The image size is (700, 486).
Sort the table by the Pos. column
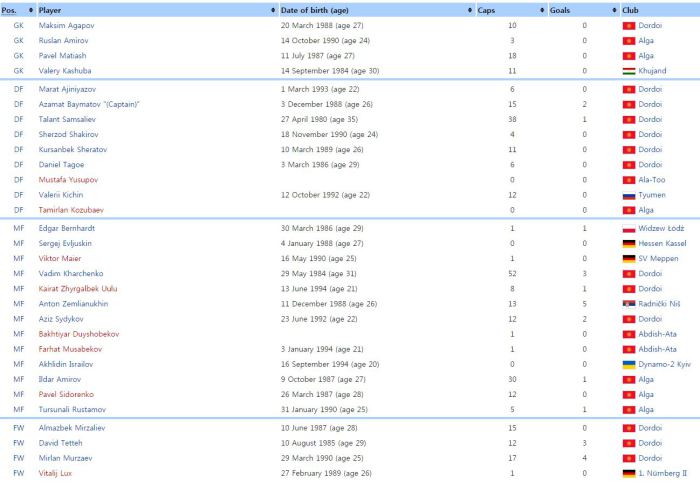click(x=30, y=9)
